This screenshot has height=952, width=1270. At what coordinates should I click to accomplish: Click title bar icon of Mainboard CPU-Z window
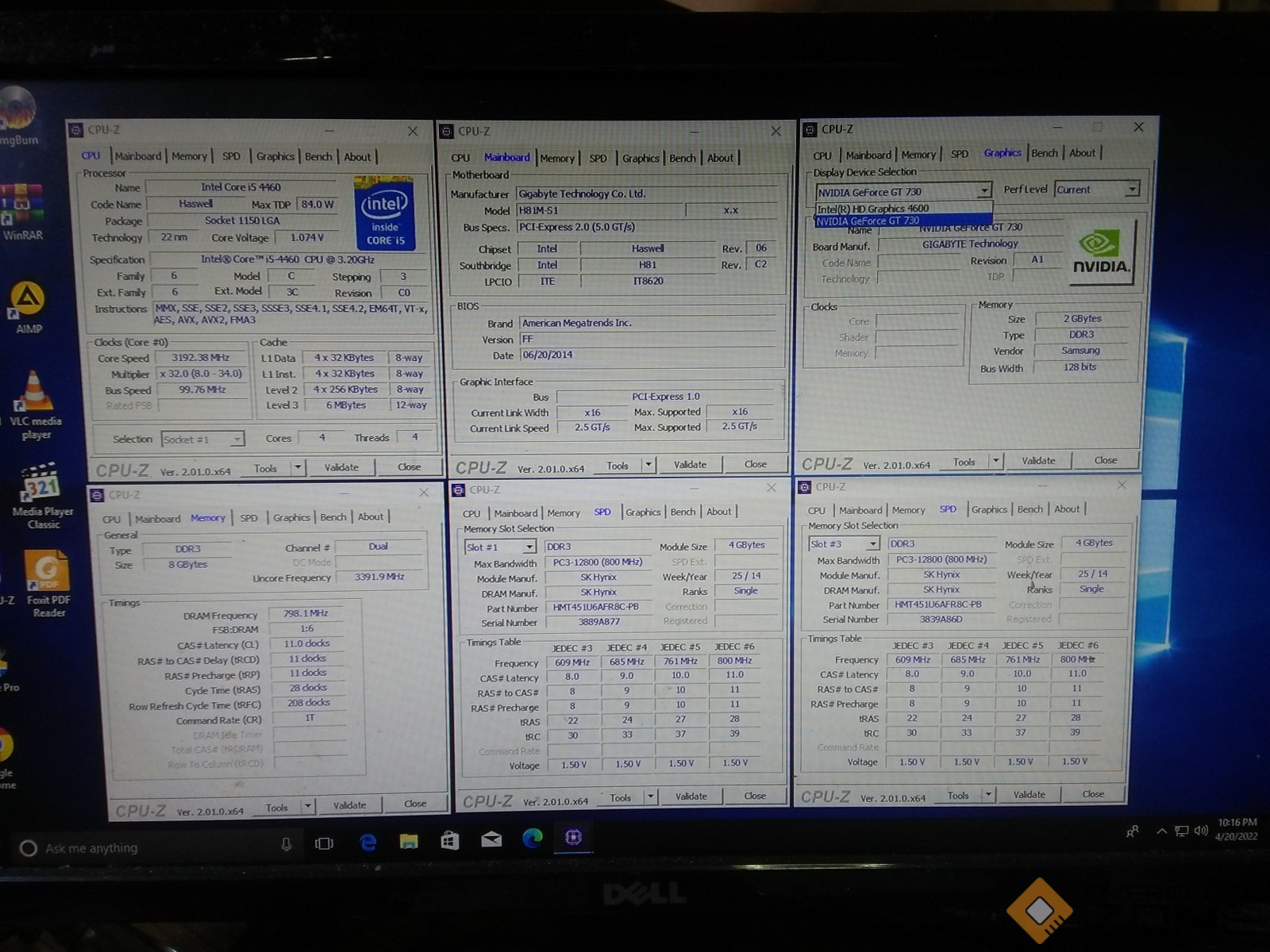pyautogui.click(x=447, y=132)
